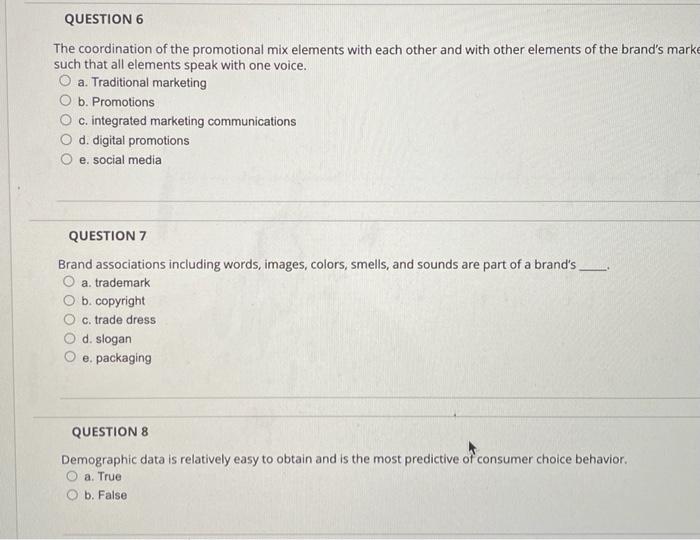Viewport: 700px width, 540px height.
Task: Click the 'QUESTION 7' heading
Action: click(x=107, y=236)
